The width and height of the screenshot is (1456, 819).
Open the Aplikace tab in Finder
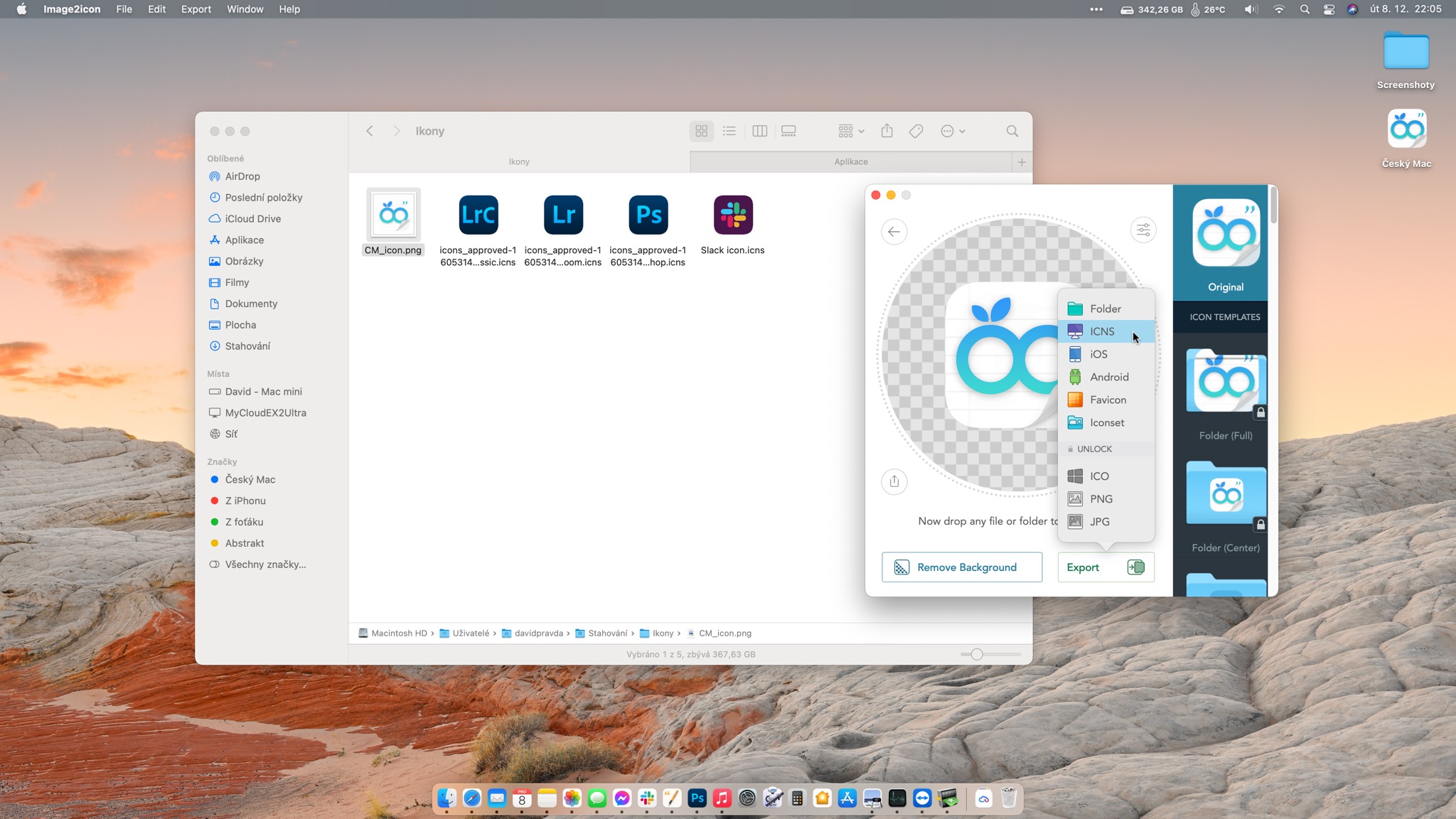tap(850, 161)
